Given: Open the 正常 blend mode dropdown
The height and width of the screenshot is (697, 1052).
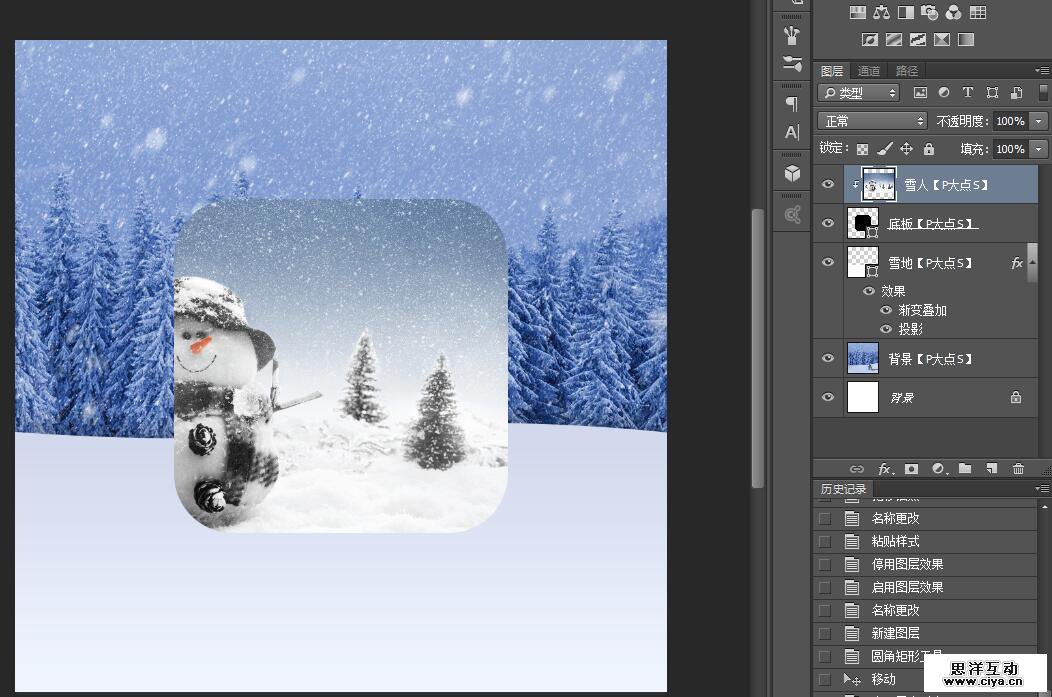Looking at the screenshot, I should point(873,121).
